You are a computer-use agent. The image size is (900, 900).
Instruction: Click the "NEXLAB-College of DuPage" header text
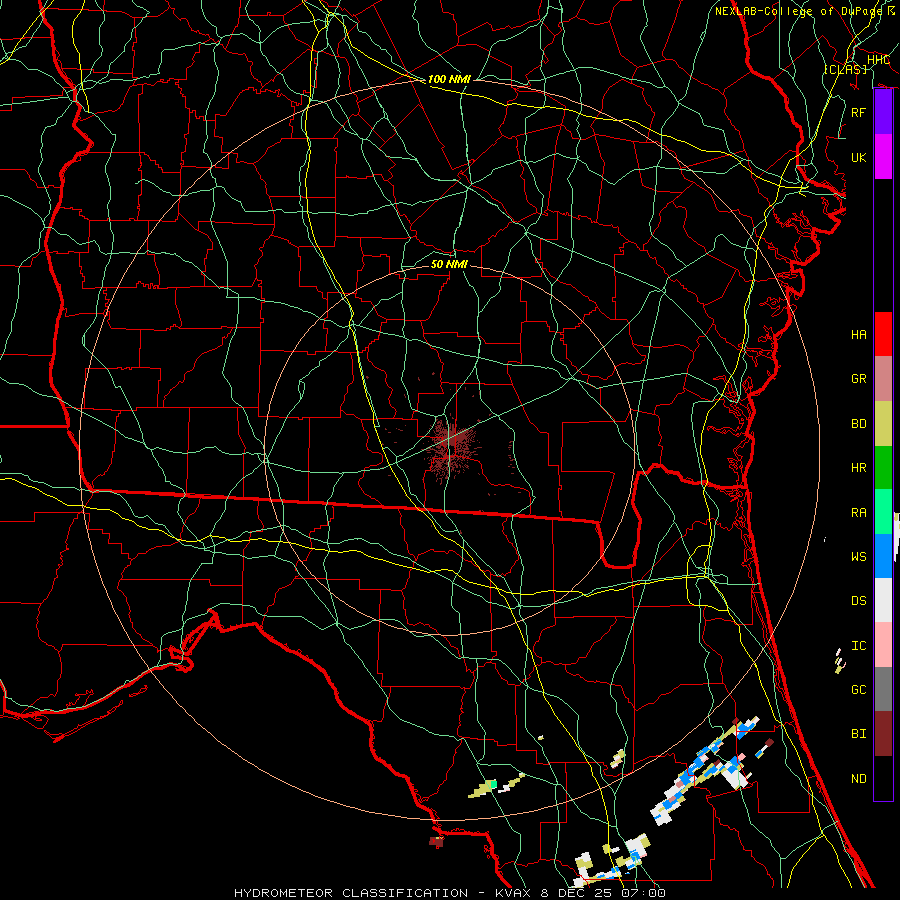coord(800,11)
